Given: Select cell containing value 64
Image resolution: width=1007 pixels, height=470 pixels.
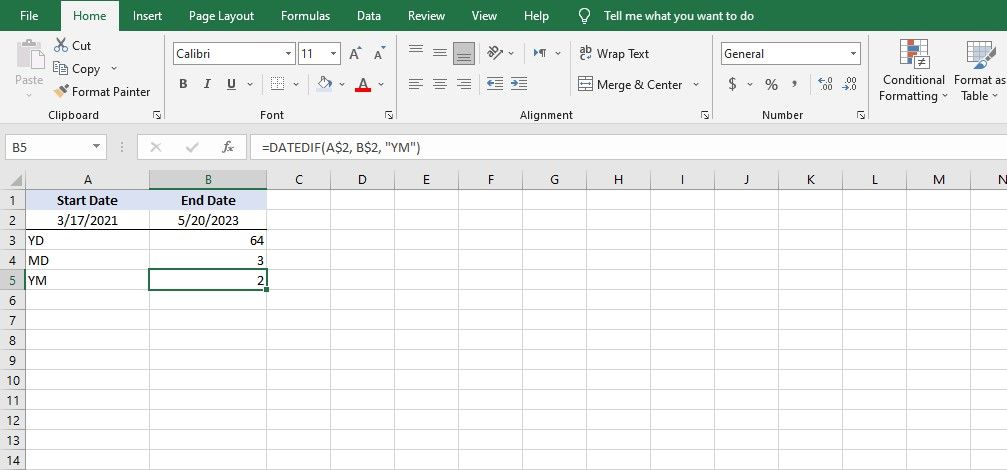Looking at the screenshot, I should (208, 240).
